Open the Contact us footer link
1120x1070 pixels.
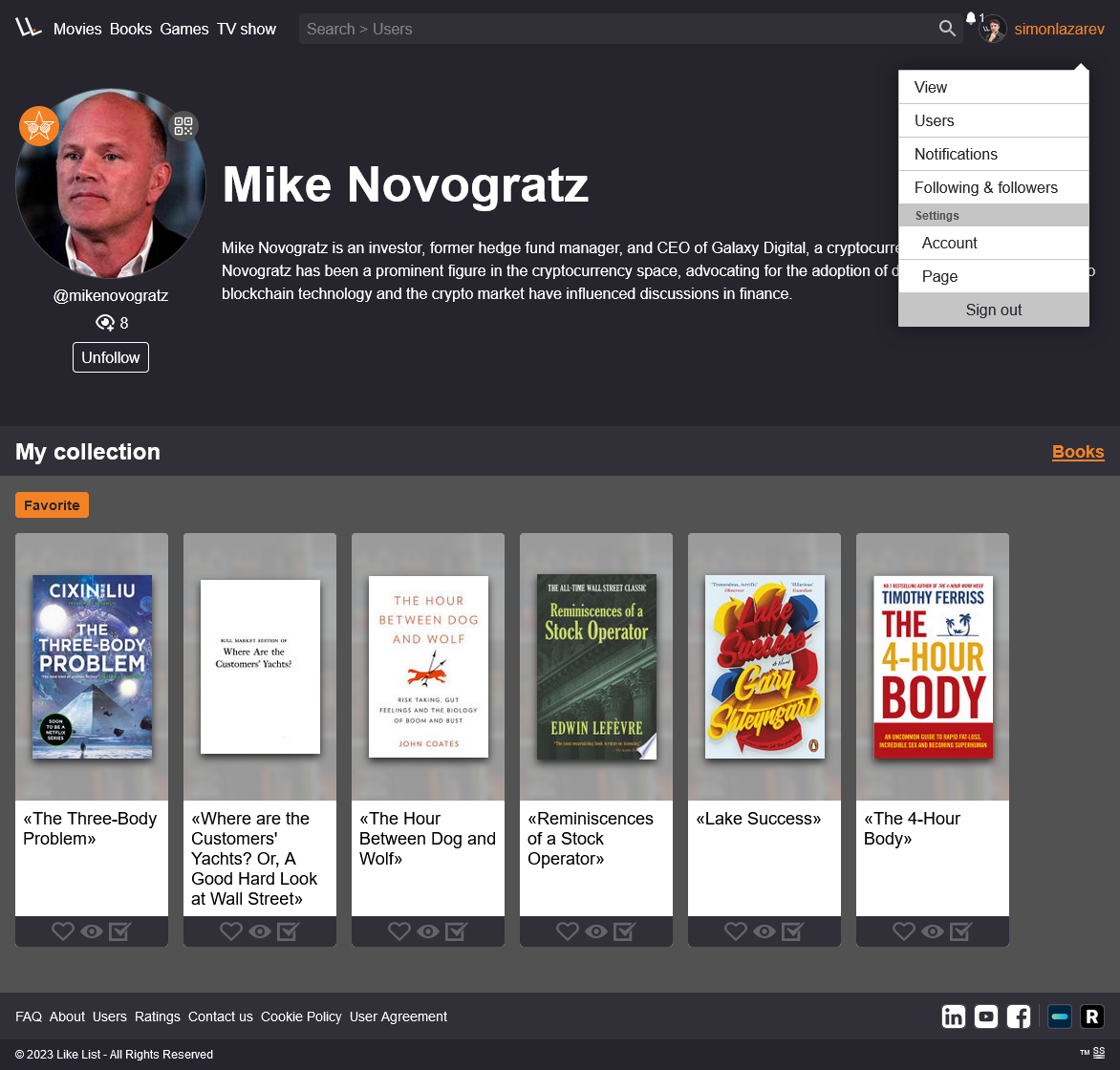pyautogui.click(x=221, y=1016)
